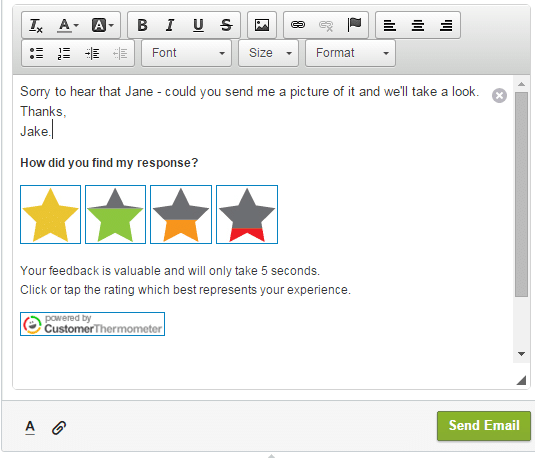Center align the text
Image resolution: width=535 pixels, height=458 pixels.
click(x=418, y=25)
